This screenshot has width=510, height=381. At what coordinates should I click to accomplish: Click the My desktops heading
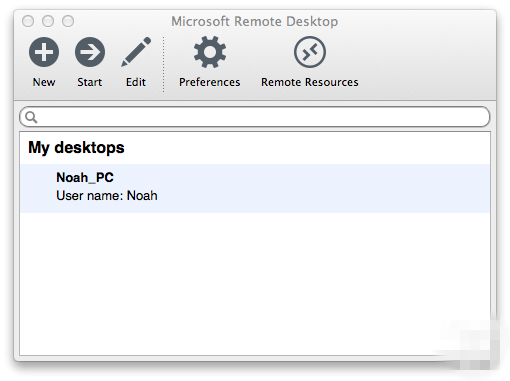[76, 147]
